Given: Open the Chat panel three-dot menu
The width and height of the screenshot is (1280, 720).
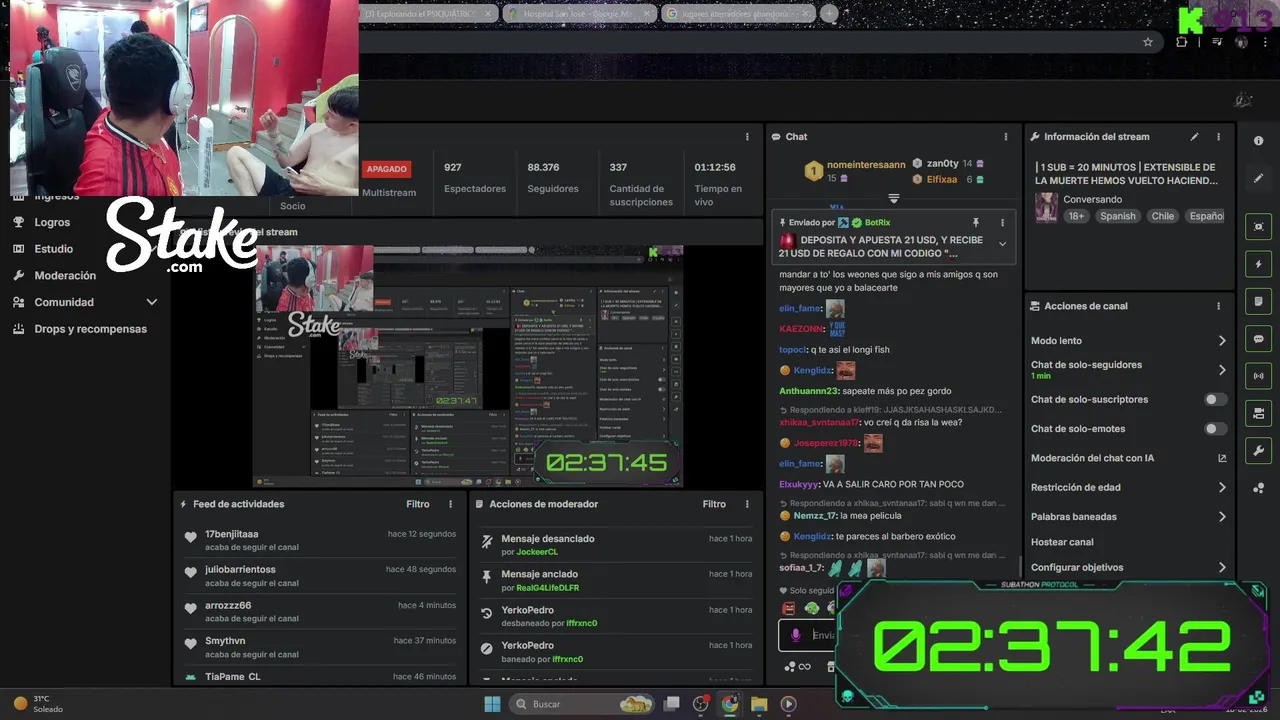Looking at the screenshot, I should [1006, 137].
